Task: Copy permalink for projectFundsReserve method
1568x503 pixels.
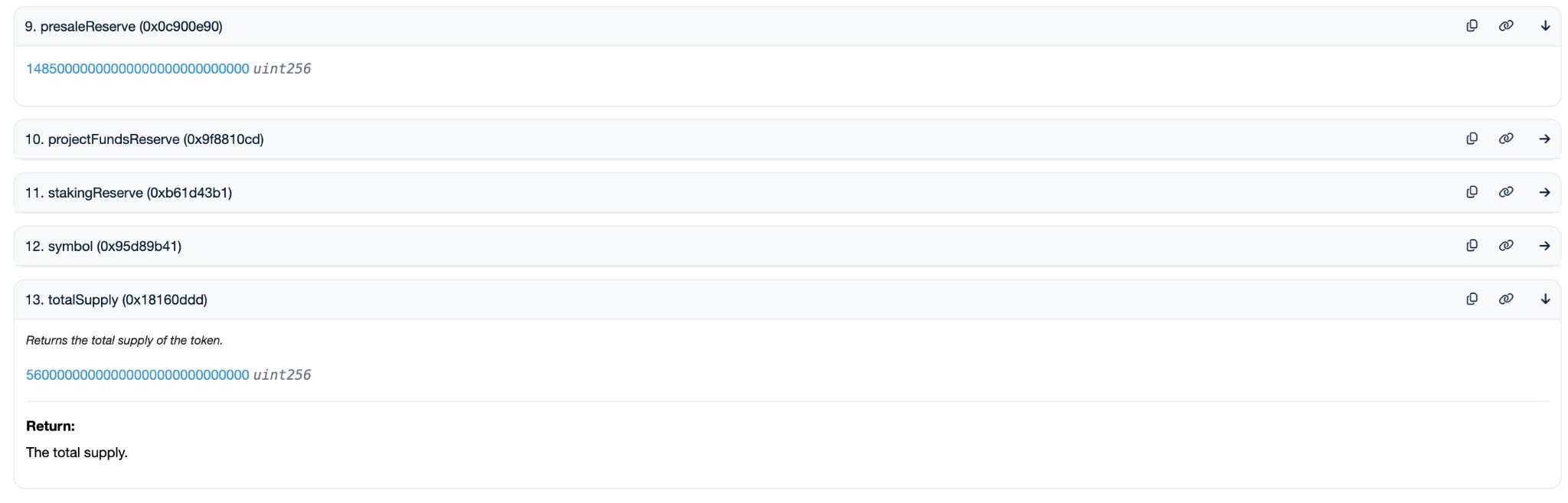Action: pyautogui.click(x=1506, y=139)
